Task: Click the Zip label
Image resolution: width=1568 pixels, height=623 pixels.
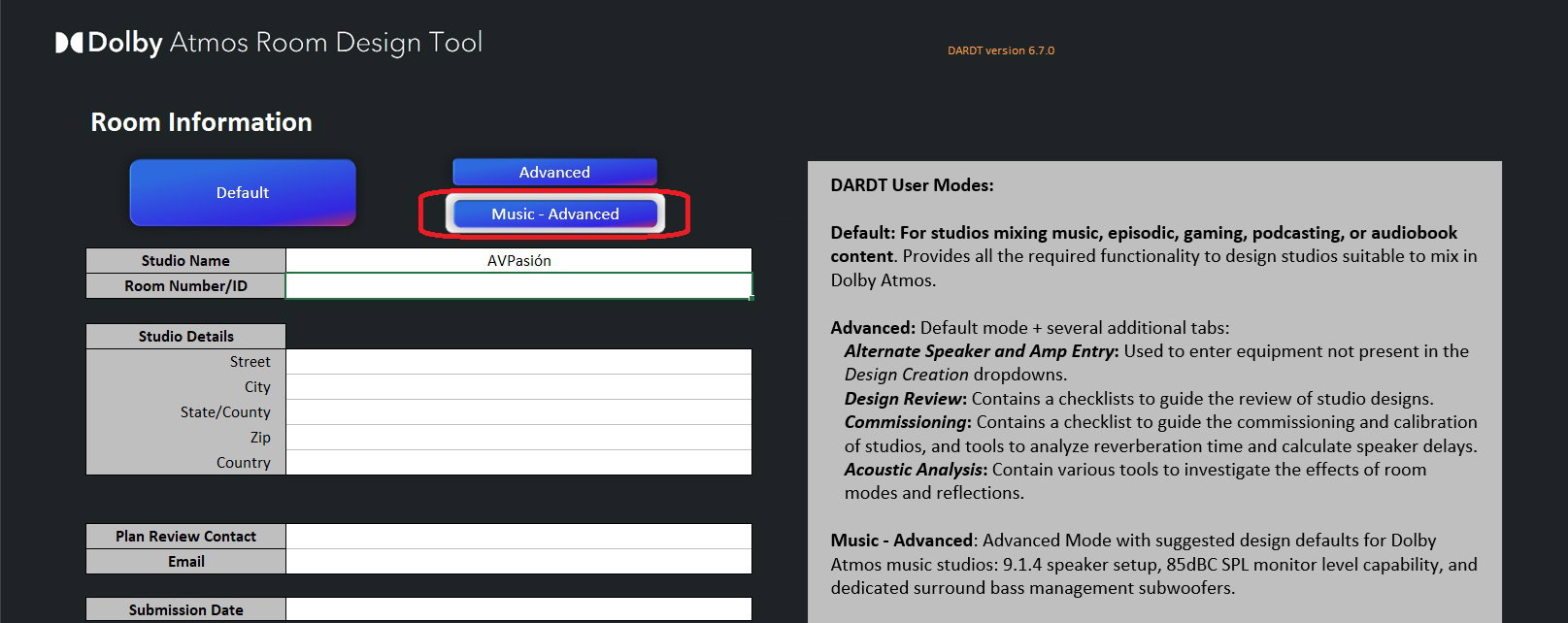Action: (260, 437)
